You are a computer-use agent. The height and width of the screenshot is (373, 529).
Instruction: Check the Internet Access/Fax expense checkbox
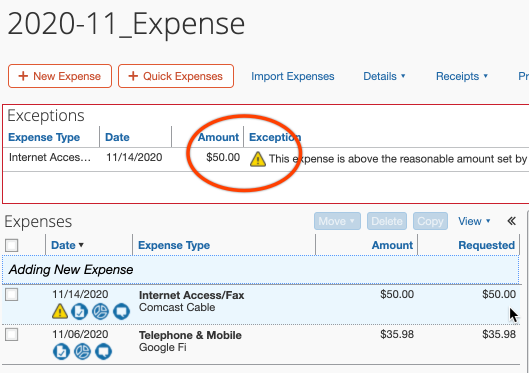pos(11,294)
